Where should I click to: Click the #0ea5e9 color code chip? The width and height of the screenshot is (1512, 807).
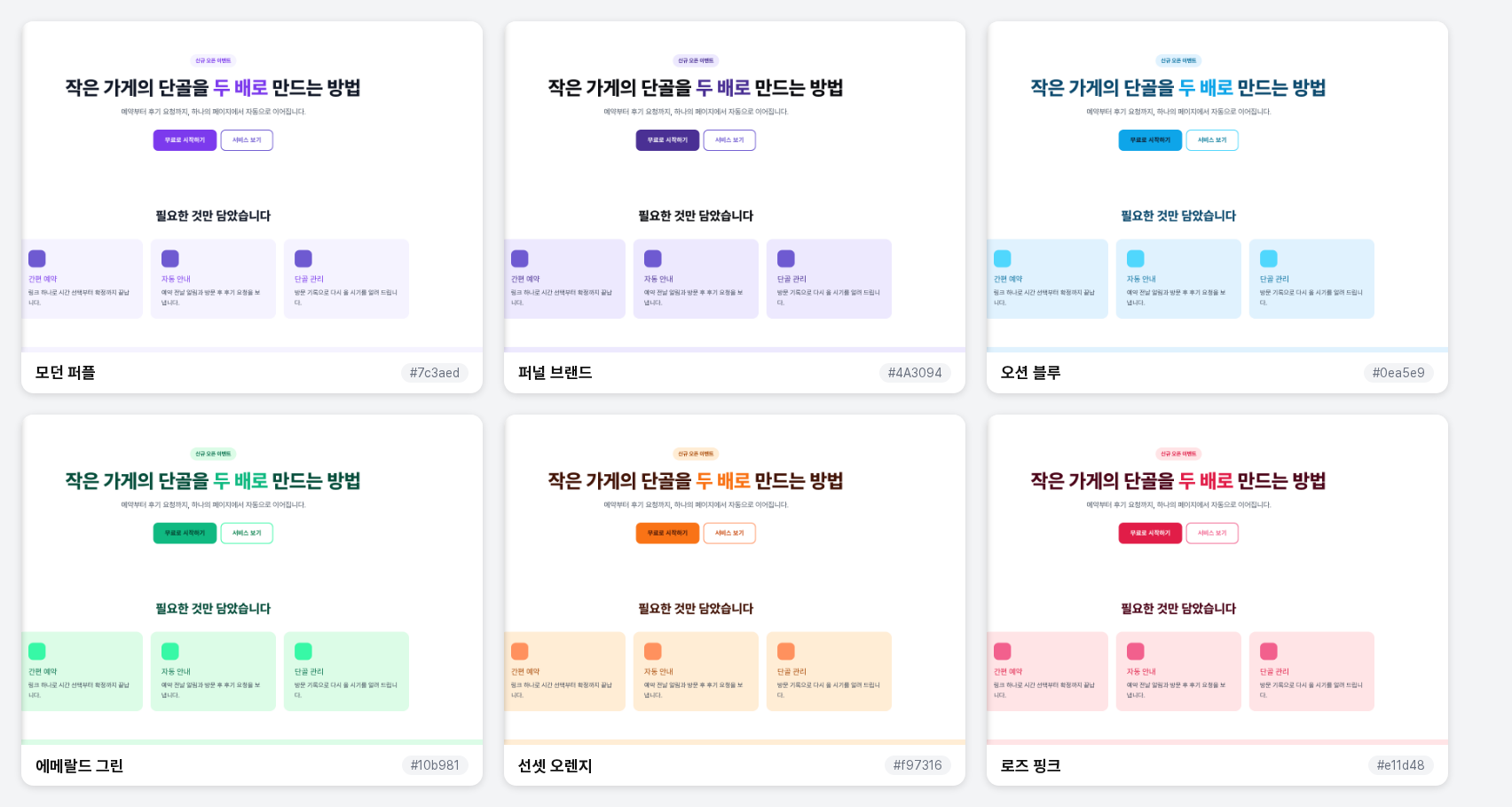pos(1398,373)
